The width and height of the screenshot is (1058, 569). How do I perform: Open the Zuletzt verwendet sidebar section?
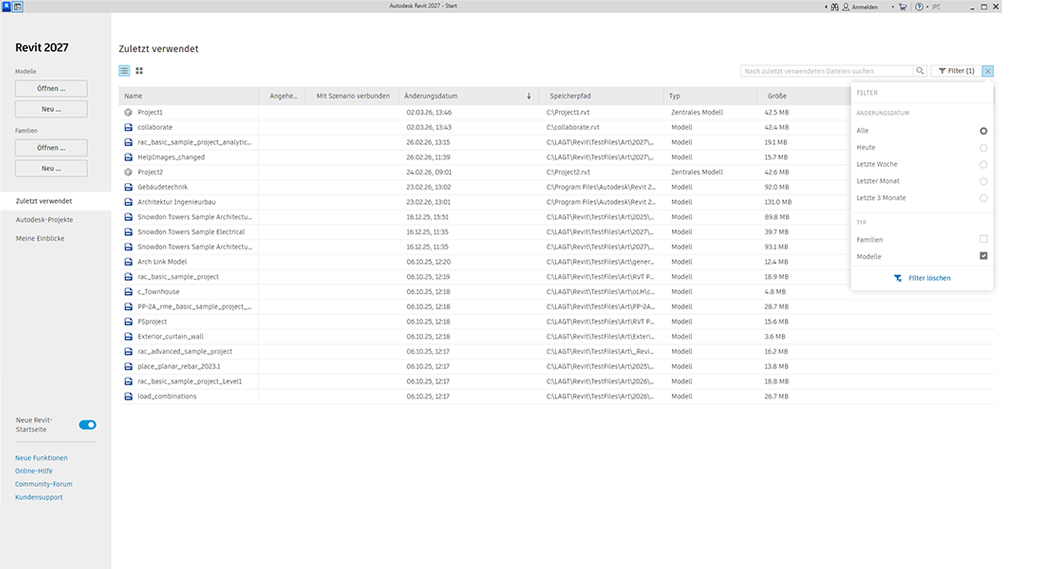tap(55, 201)
